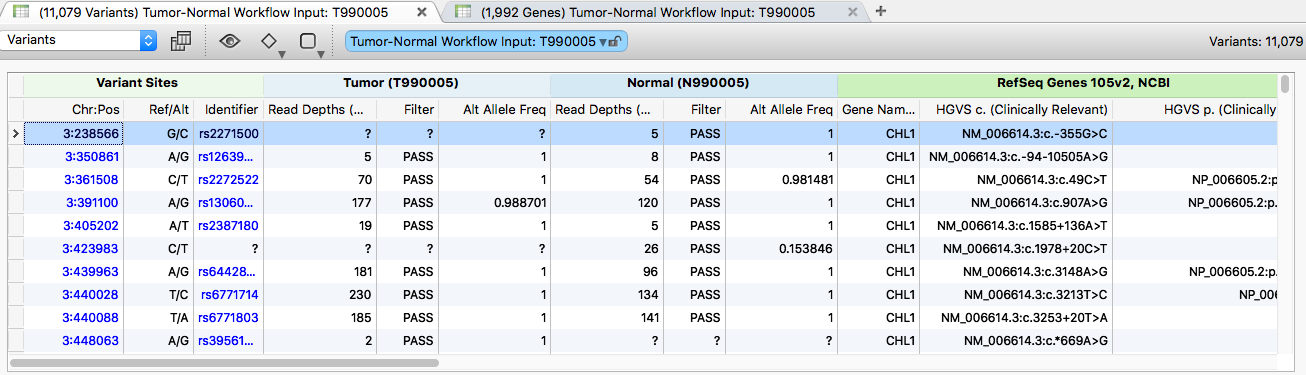Open Tumor-Normal Workflow Input: T990005 filter chip
This screenshot has width=1306, height=375.
(x=486, y=41)
